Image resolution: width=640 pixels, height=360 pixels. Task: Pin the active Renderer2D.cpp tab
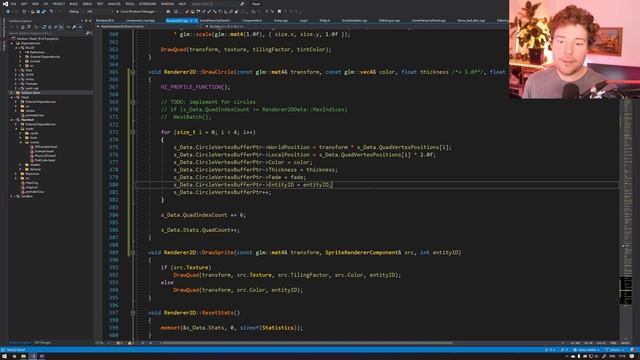click(x=191, y=20)
